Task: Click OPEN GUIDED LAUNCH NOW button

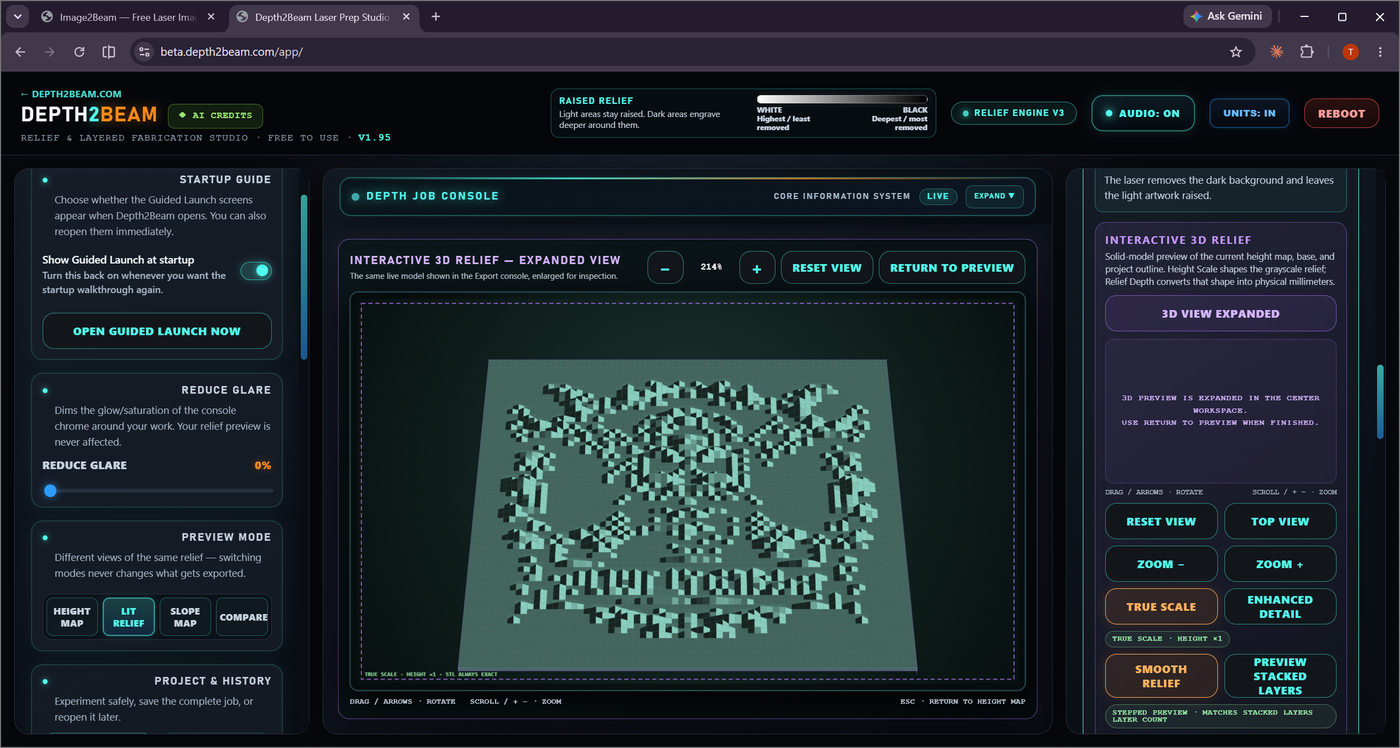Action: [x=157, y=331]
